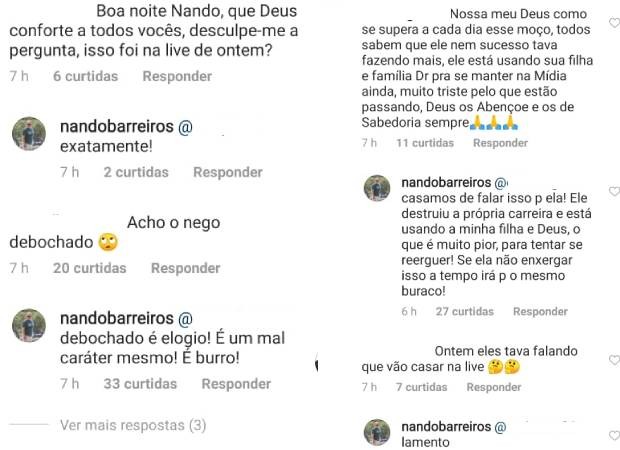
Task: Reply to 'debochado é elogio!' comment
Action: 236,384
